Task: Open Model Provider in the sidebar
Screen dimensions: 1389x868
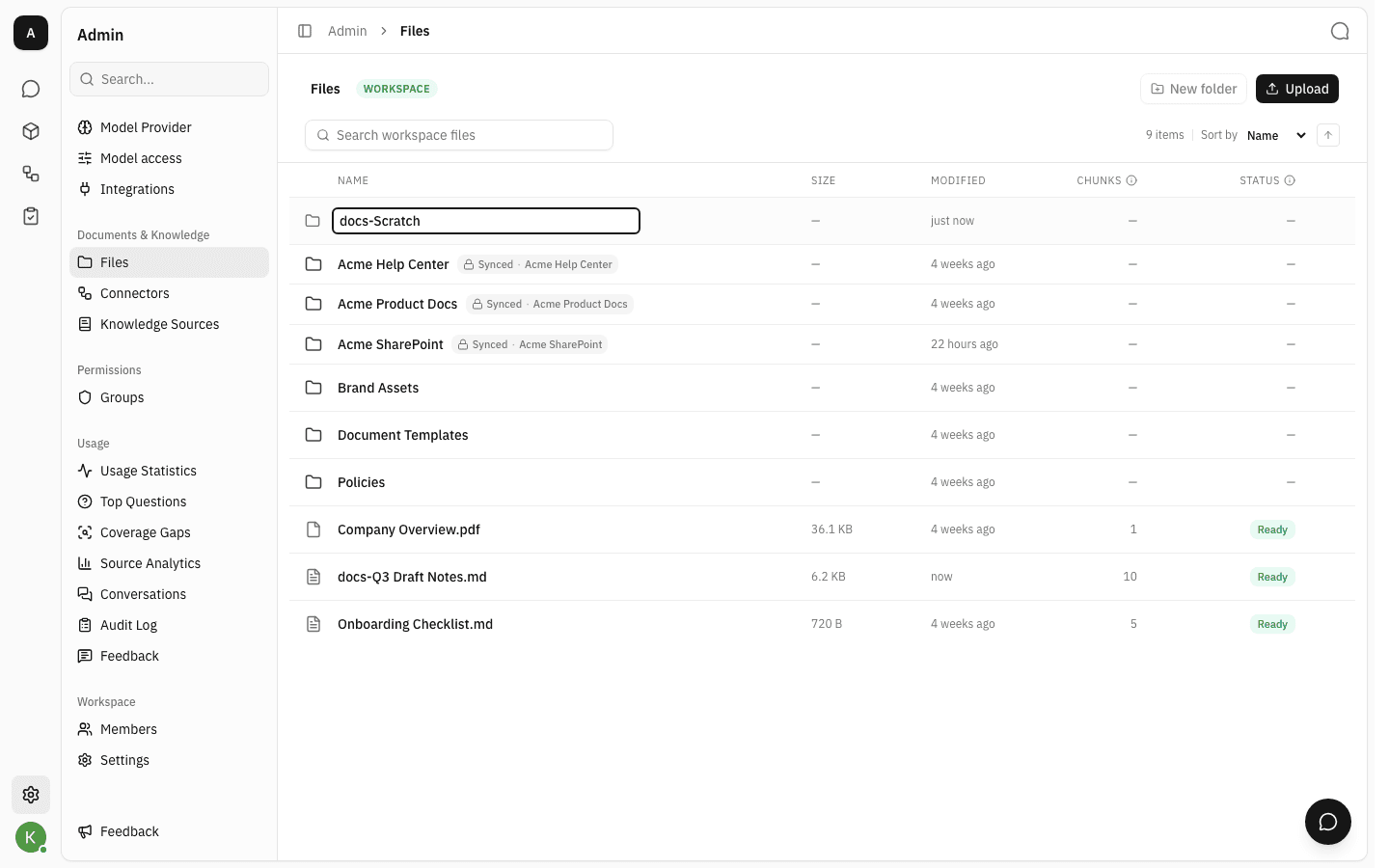Action: 169,127
